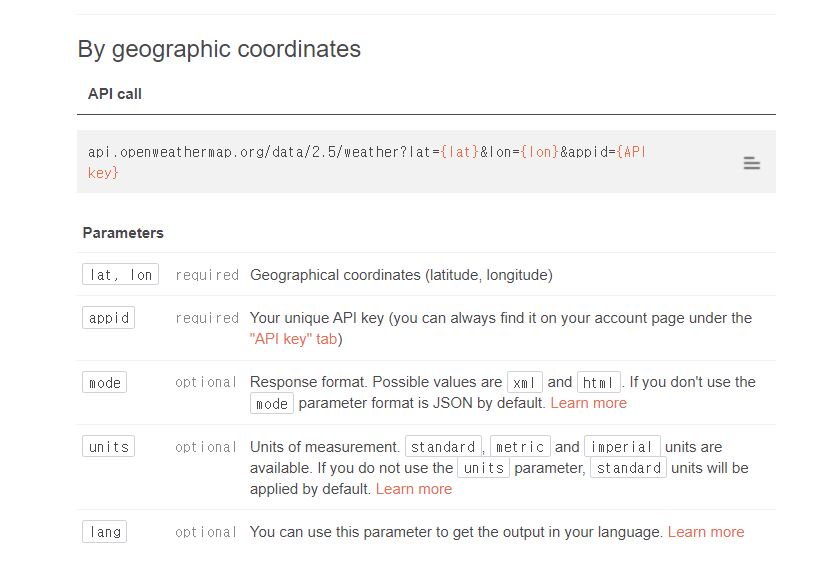Viewport: 826px width, 588px height.
Task: Click the Parameters section heading
Action: point(123,233)
